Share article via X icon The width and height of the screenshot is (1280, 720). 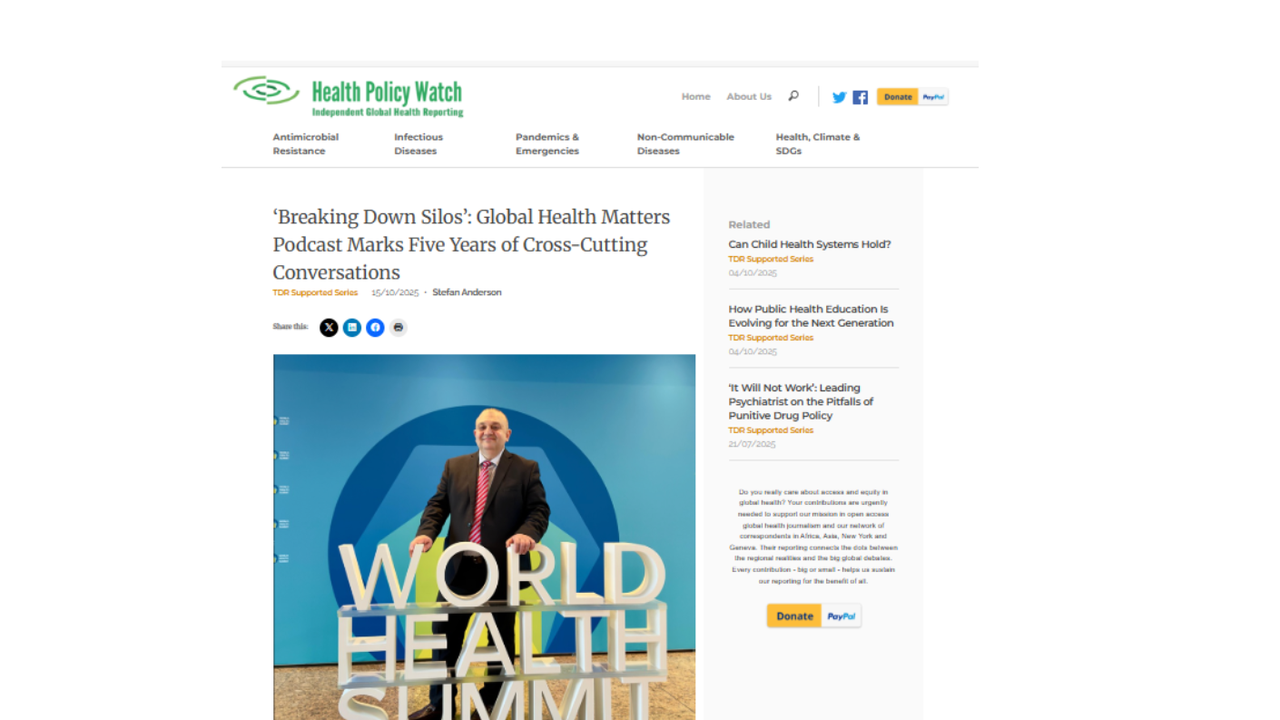(329, 327)
